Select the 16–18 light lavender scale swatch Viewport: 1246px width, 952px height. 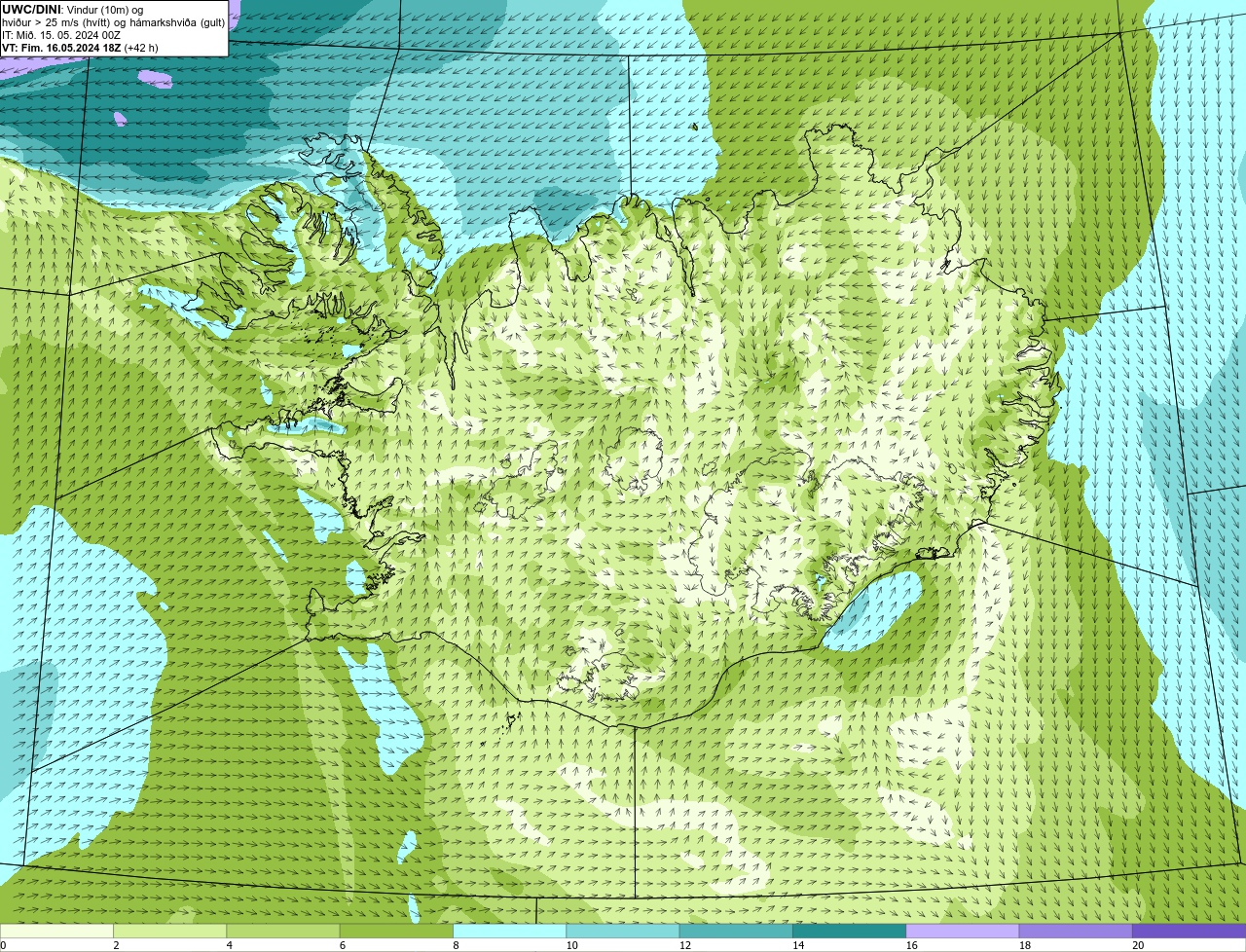(963, 931)
